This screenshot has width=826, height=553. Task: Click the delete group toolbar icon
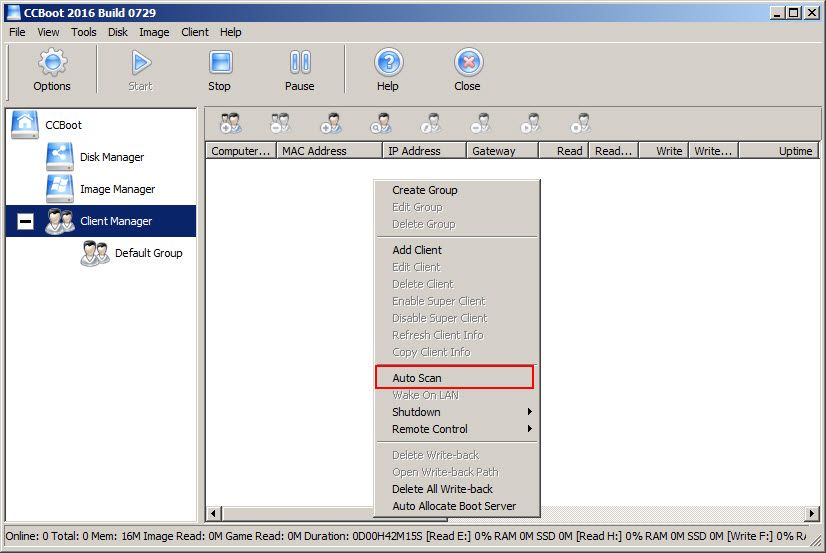coord(280,123)
